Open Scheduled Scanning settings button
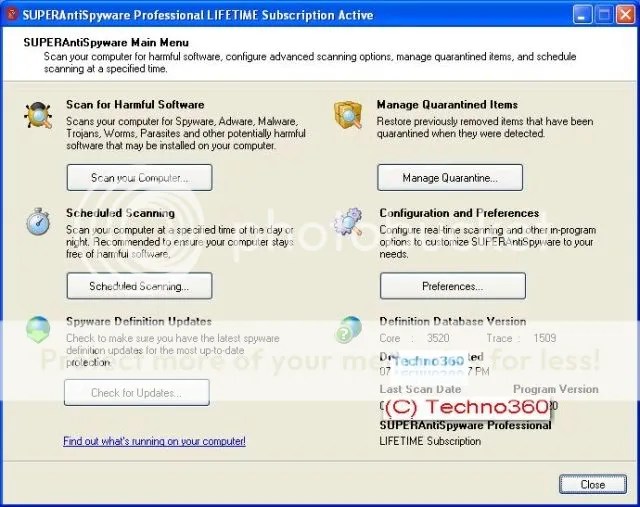 (140, 286)
